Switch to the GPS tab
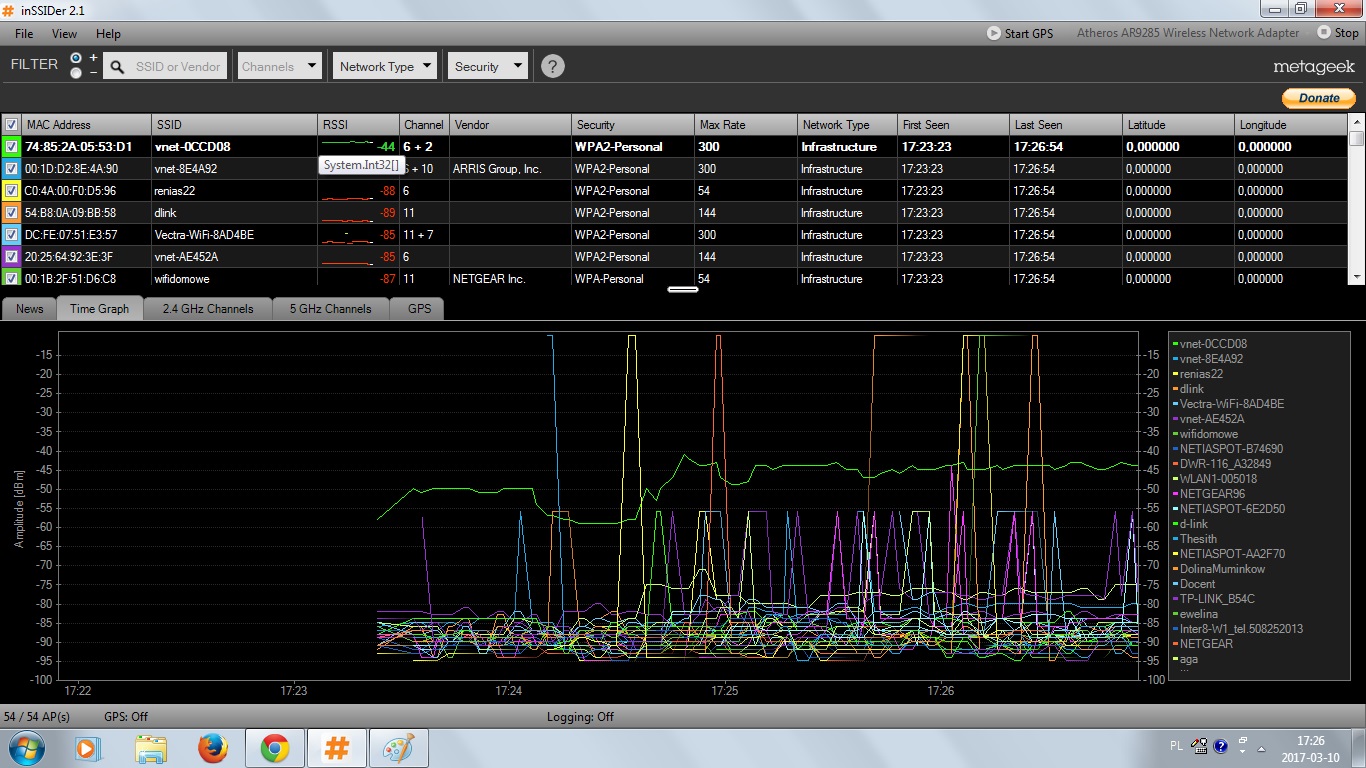Screen dimensions: 1366x768 point(419,309)
